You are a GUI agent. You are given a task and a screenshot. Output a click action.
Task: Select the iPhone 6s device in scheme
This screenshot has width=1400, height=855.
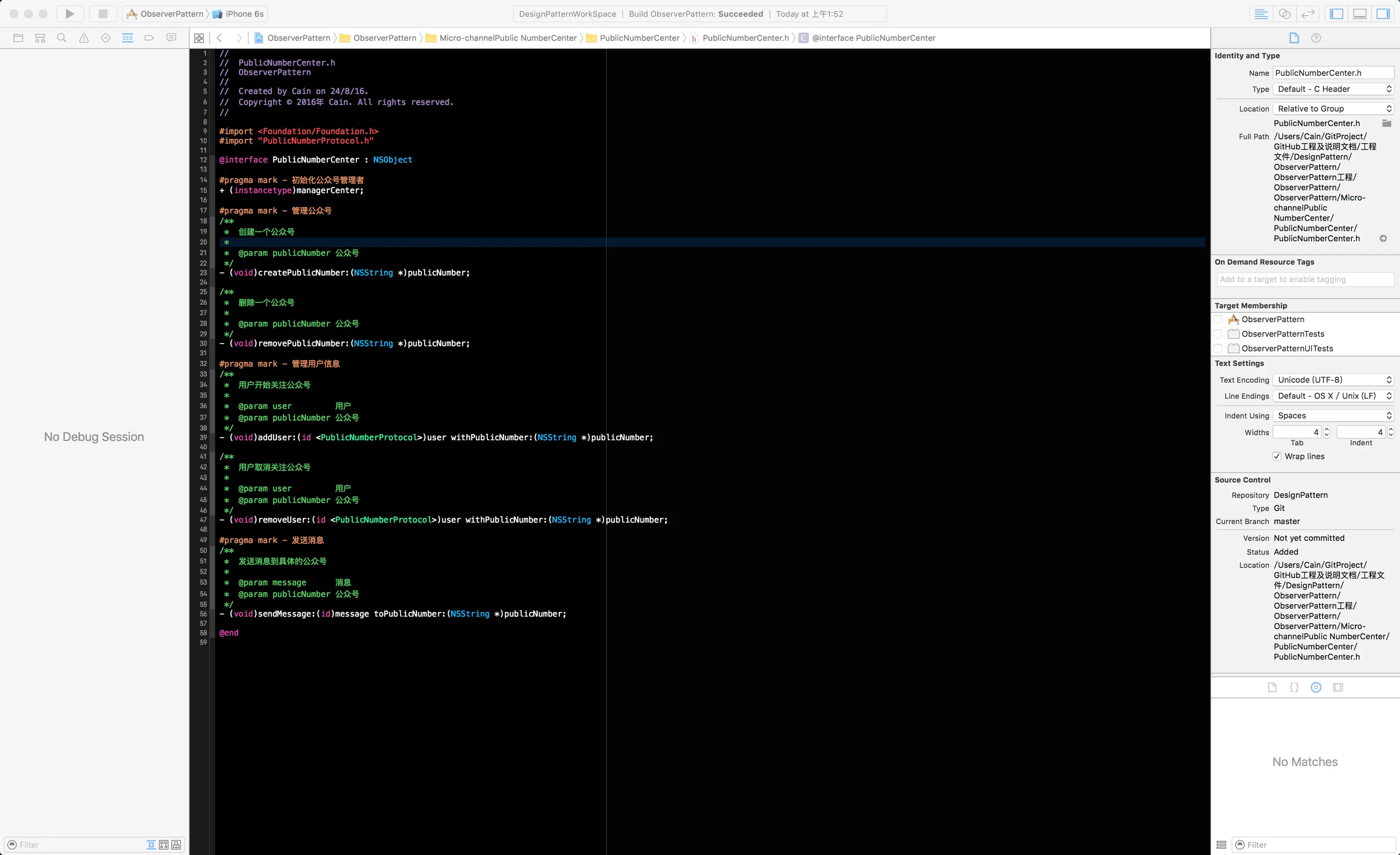(x=244, y=13)
